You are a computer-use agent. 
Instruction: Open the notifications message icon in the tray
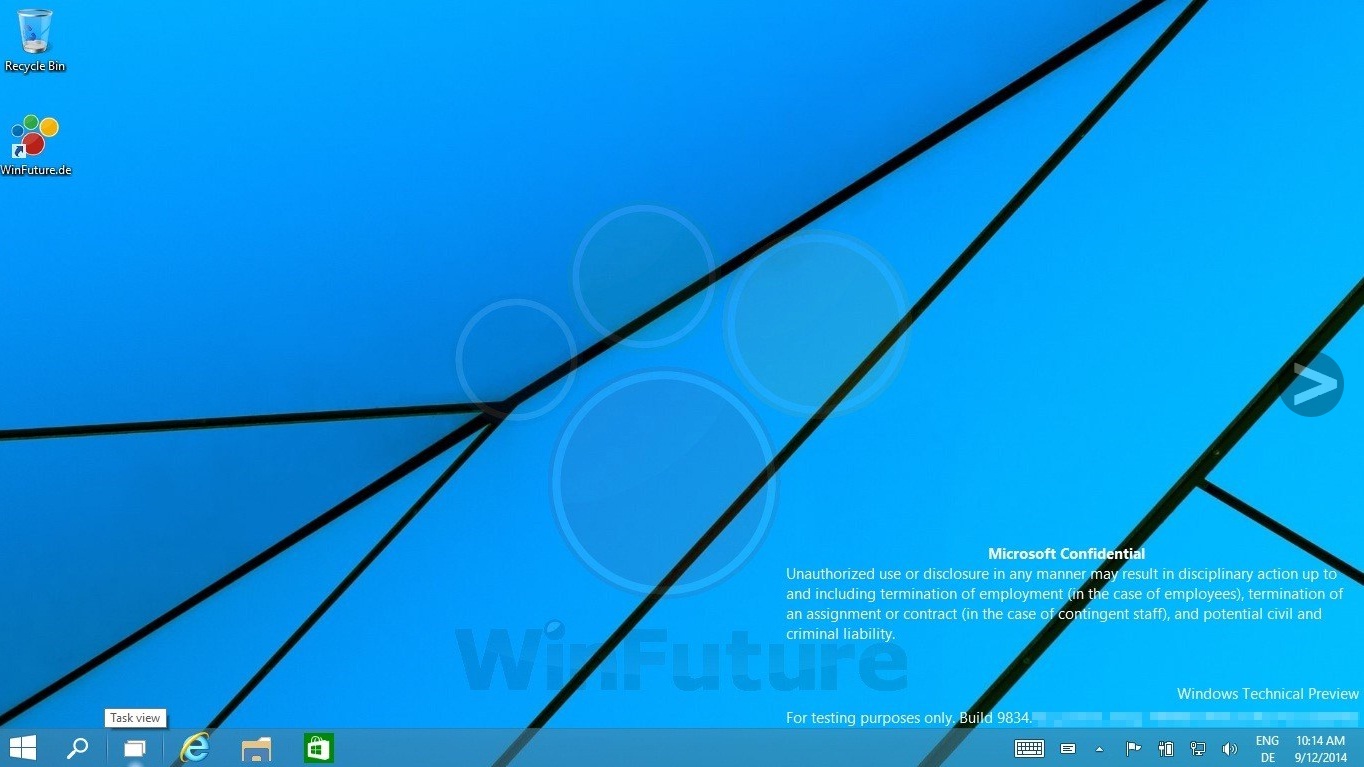coord(1068,748)
